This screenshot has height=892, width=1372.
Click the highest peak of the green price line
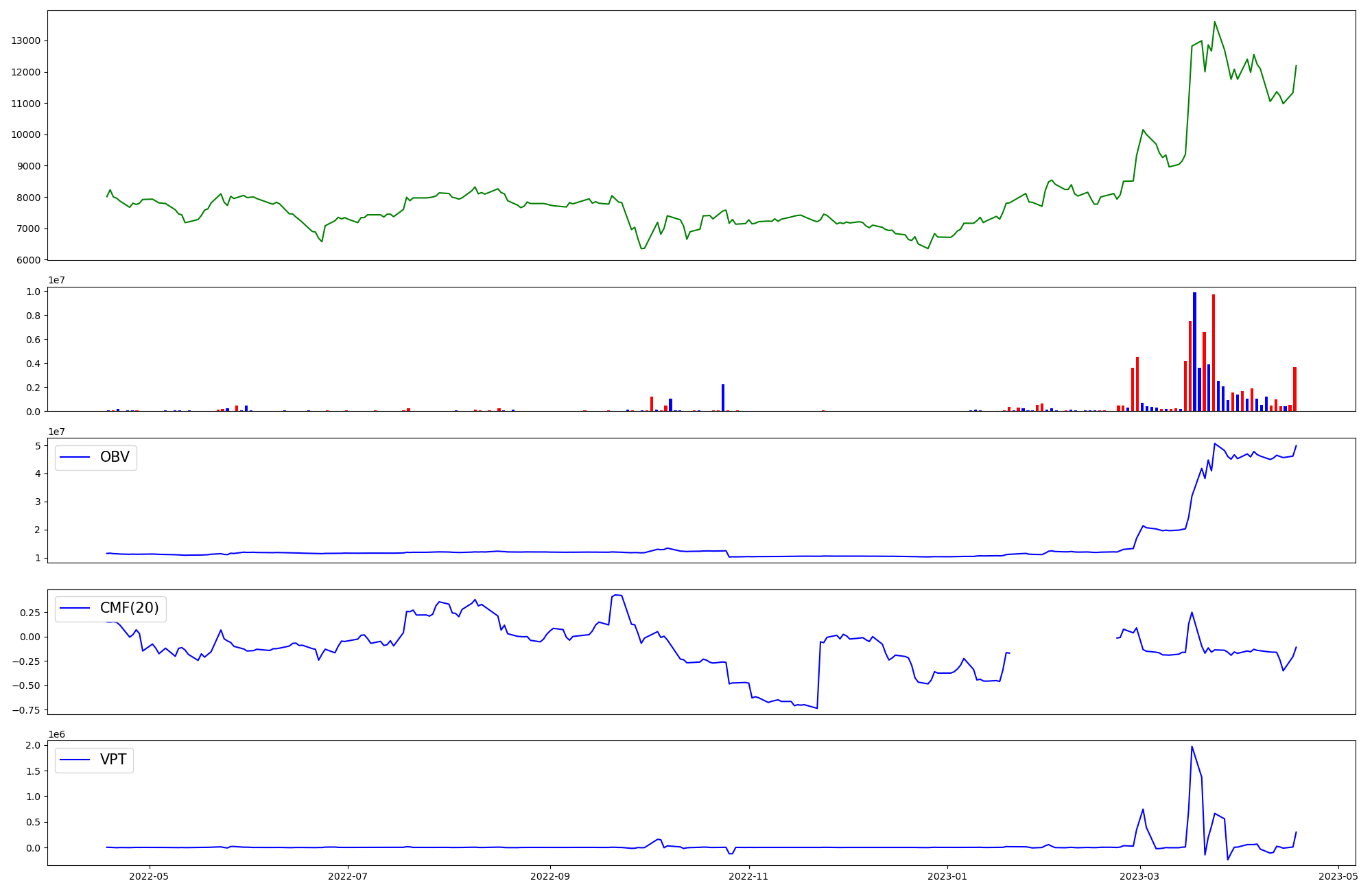[1214, 22]
